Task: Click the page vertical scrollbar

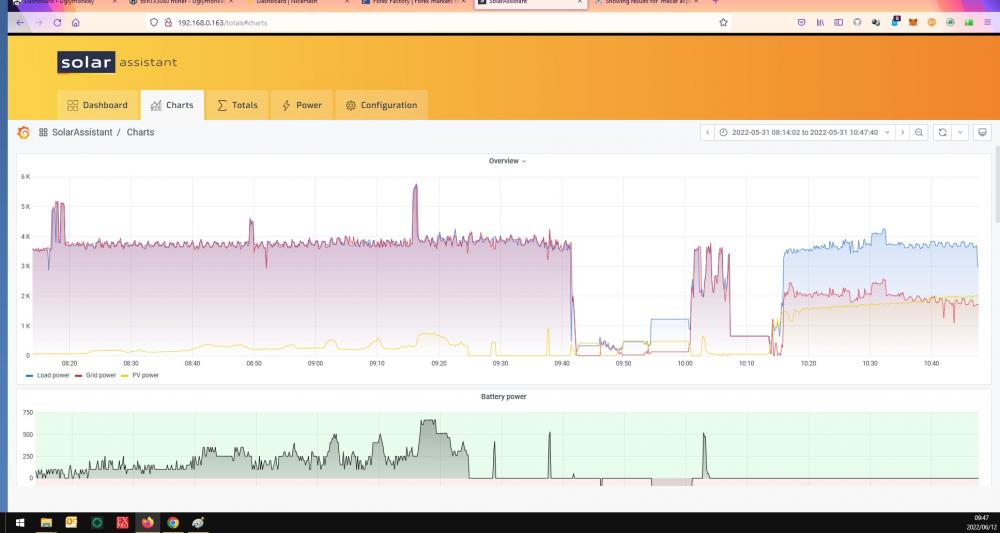Action: [996, 185]
